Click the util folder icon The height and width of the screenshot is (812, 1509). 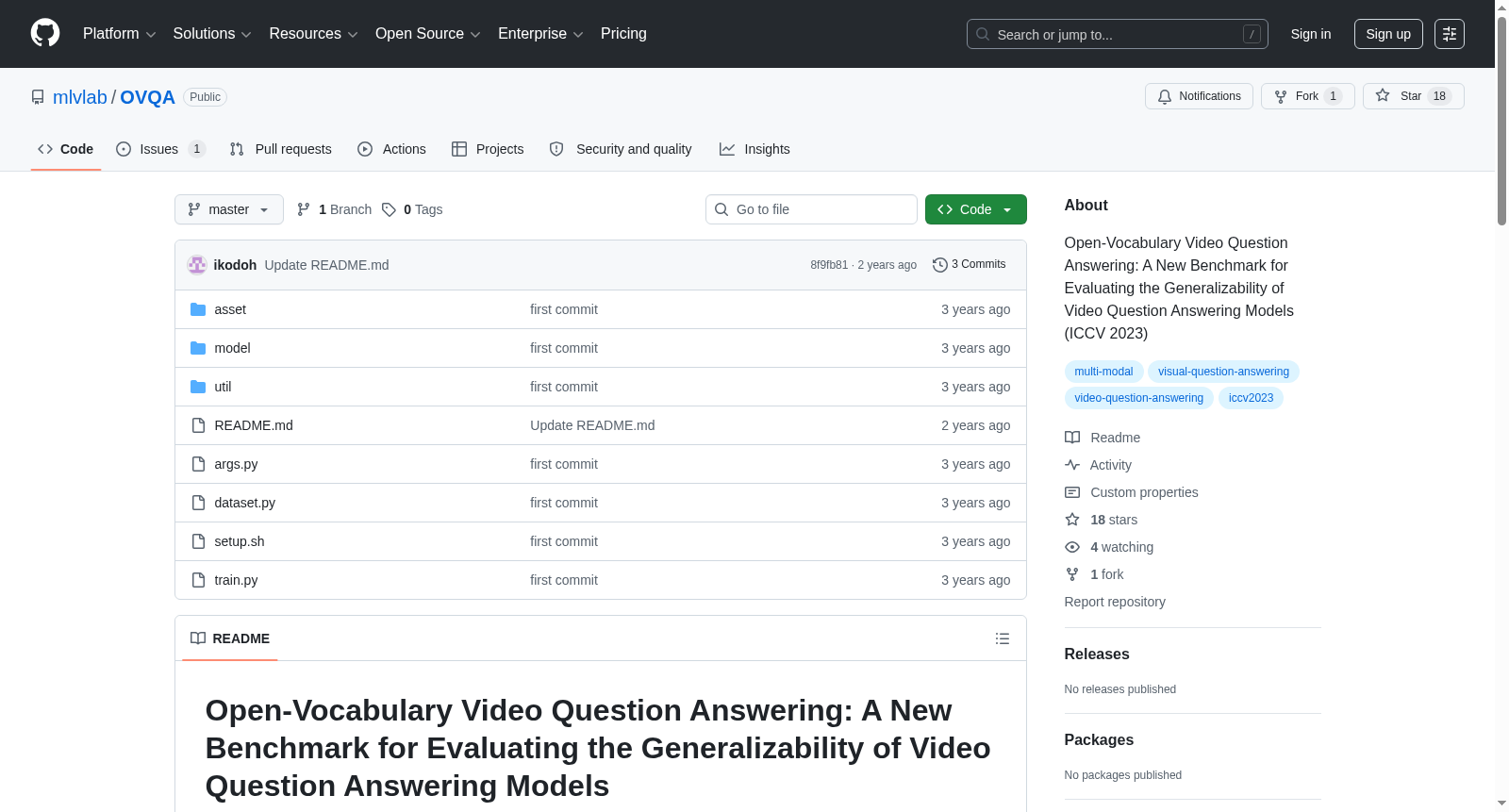[198, 387]
